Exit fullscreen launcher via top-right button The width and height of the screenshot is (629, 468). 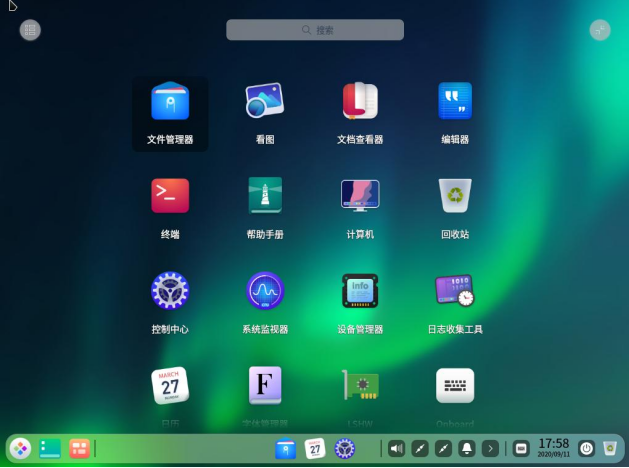click(599, 30)
